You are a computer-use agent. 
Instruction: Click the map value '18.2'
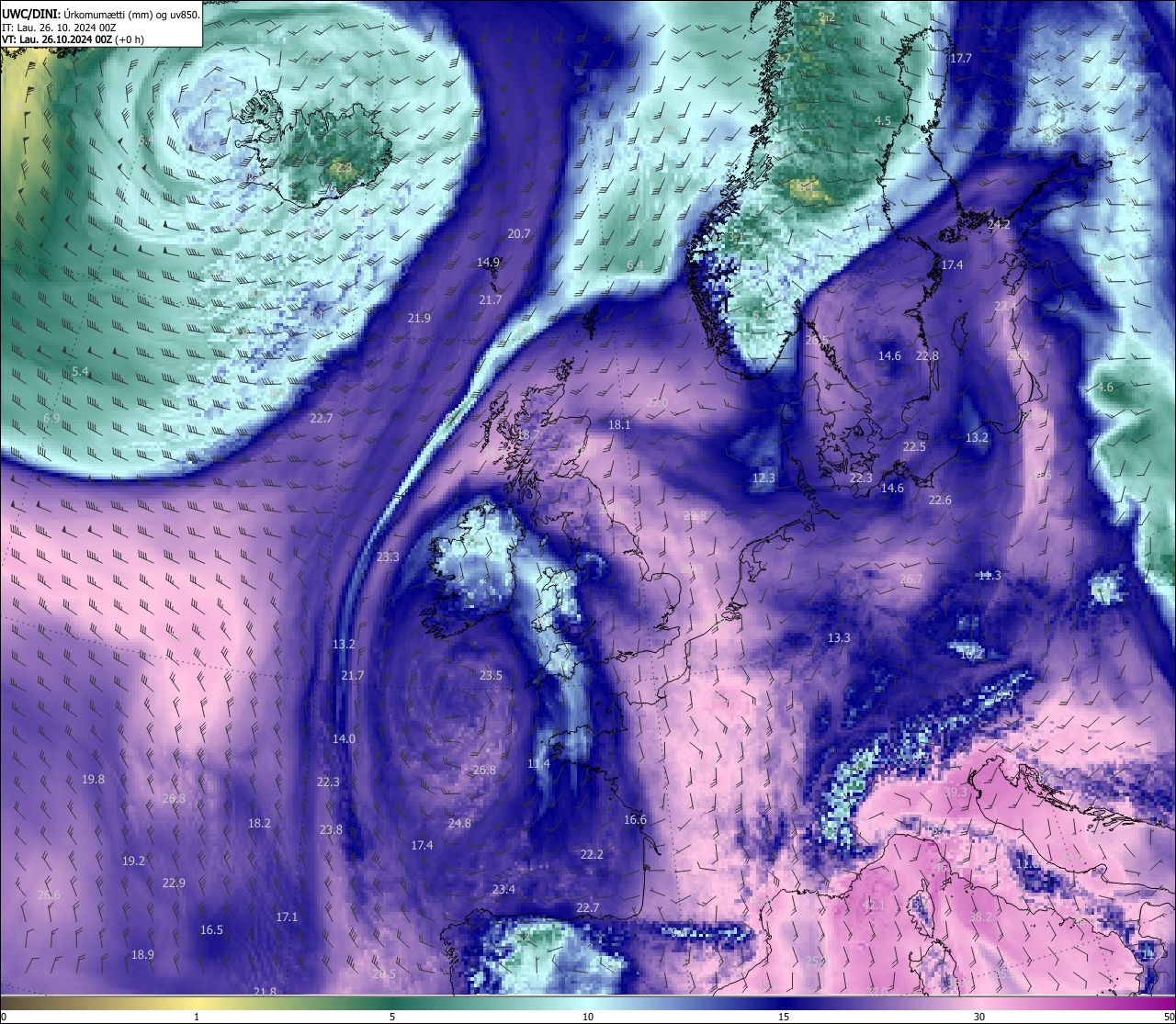259,824
